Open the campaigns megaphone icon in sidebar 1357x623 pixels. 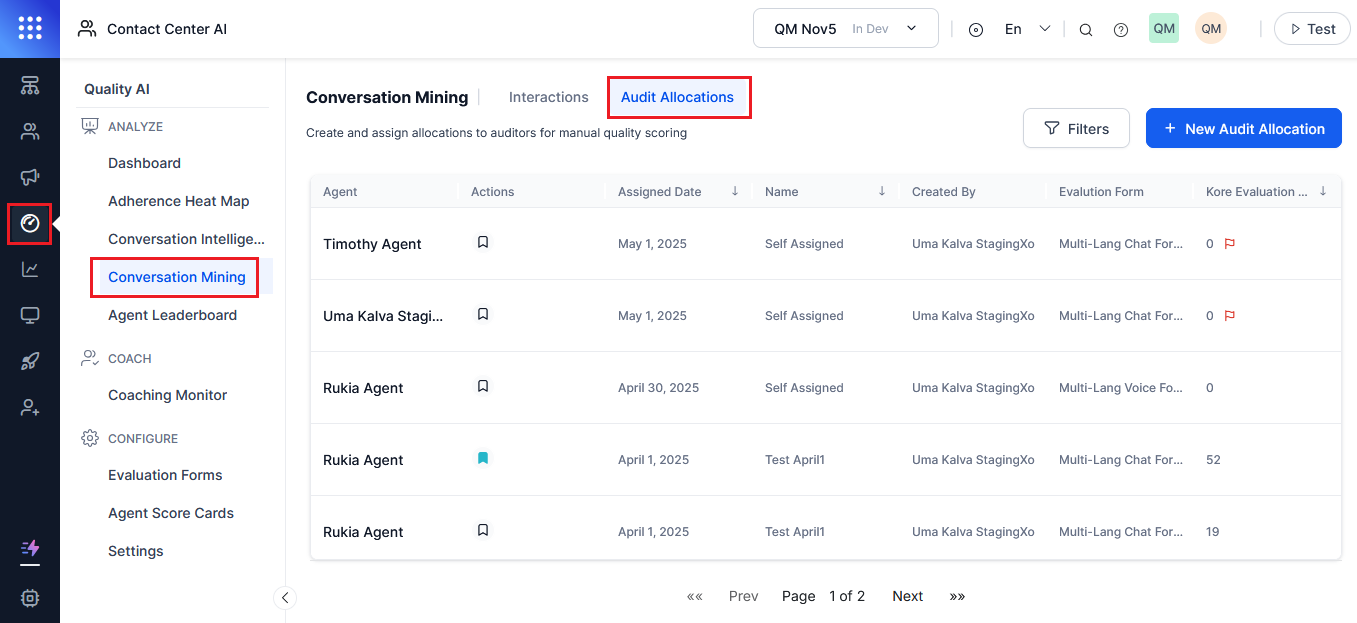pos(30,177)
